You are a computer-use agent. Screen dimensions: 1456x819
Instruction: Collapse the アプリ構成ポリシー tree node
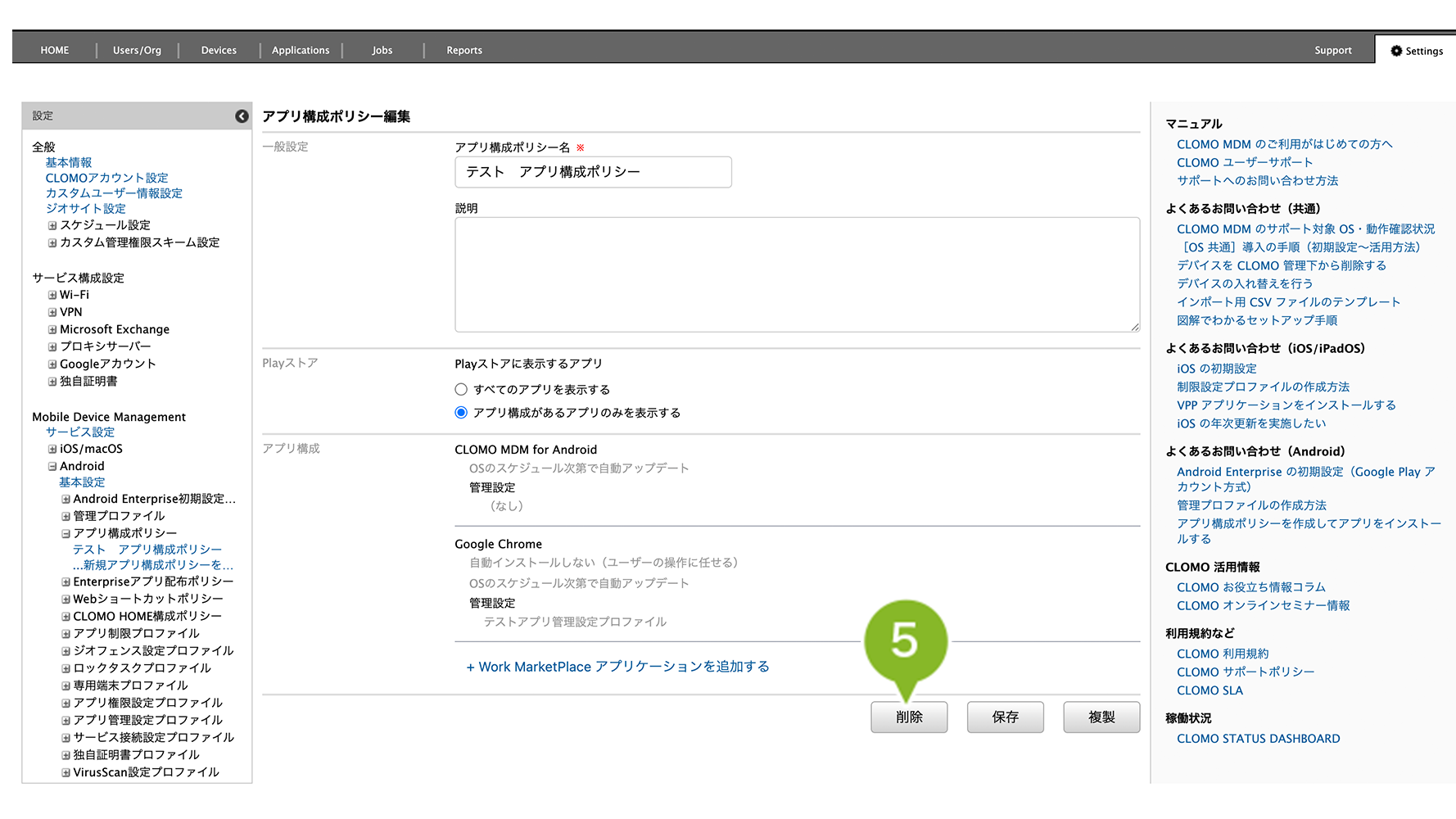66,533
